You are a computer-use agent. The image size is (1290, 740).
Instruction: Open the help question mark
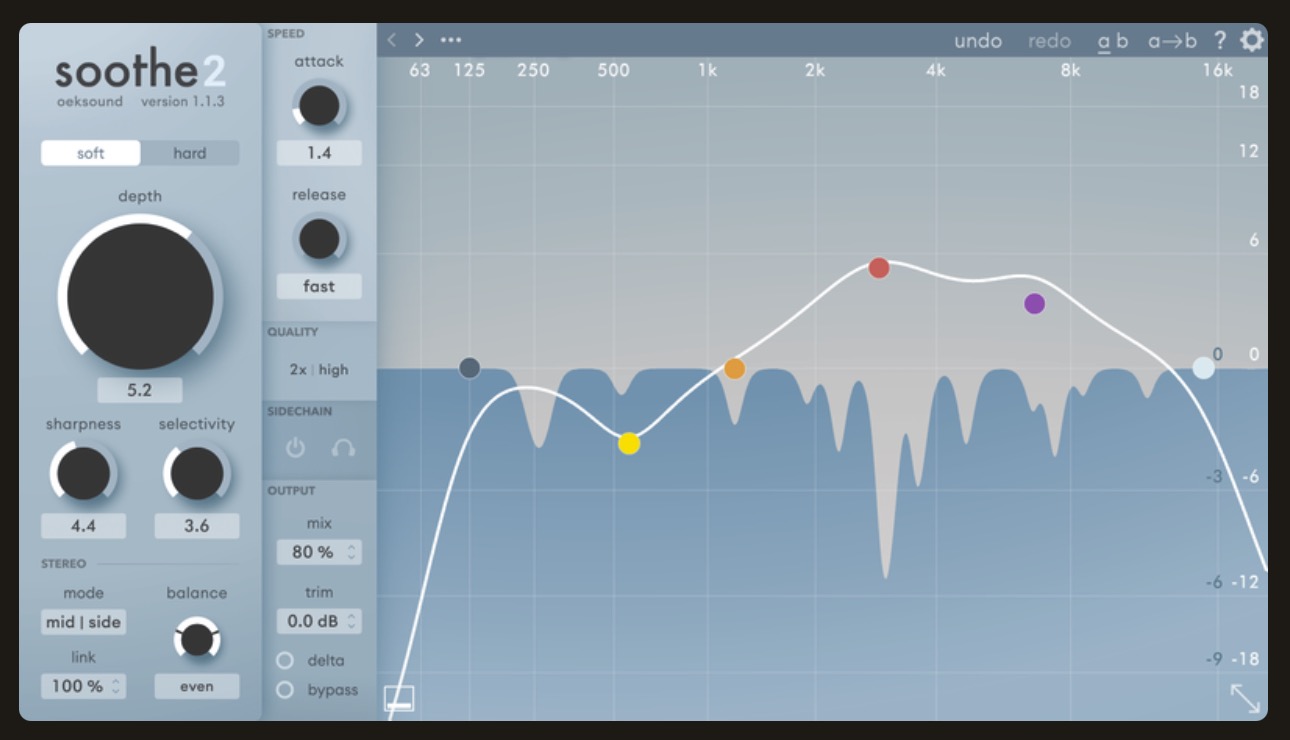[1220, 40]
